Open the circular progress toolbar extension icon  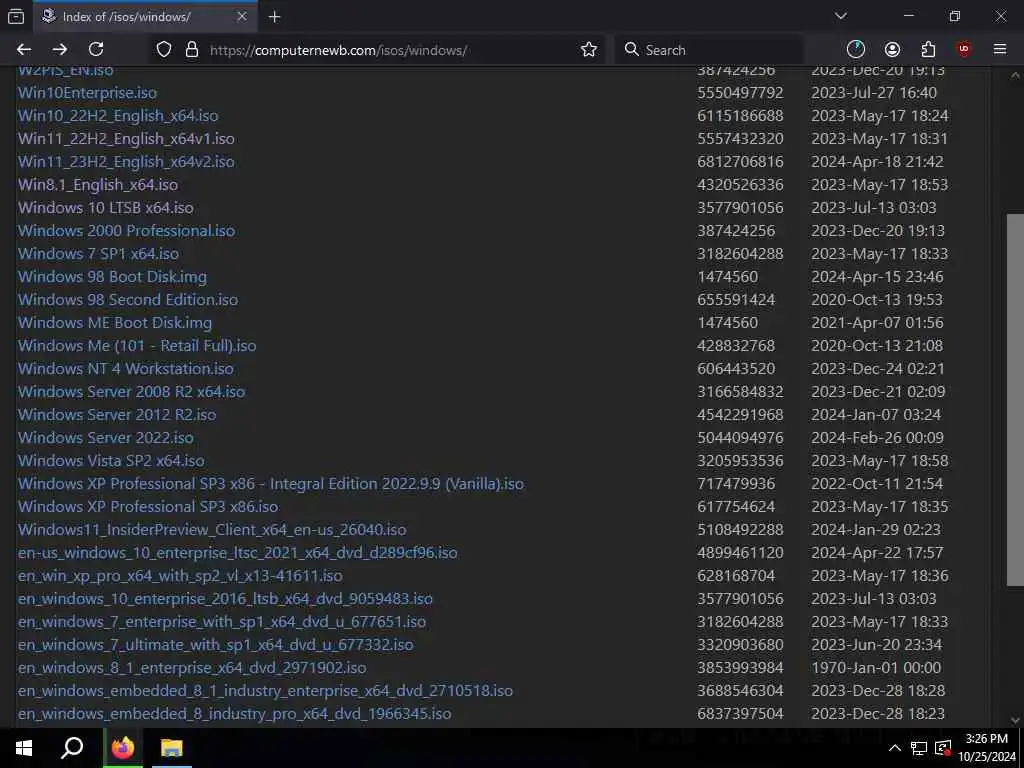pyautogui.click(x=856, y=50)
